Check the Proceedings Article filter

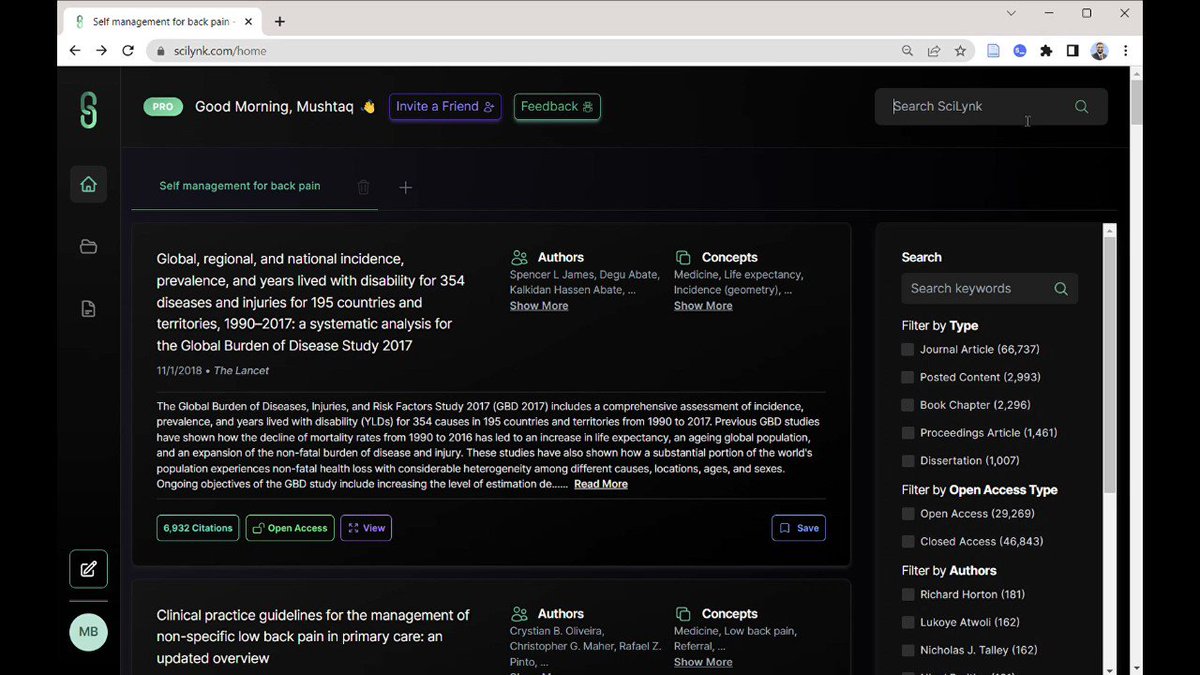click(x=908, y=433)
